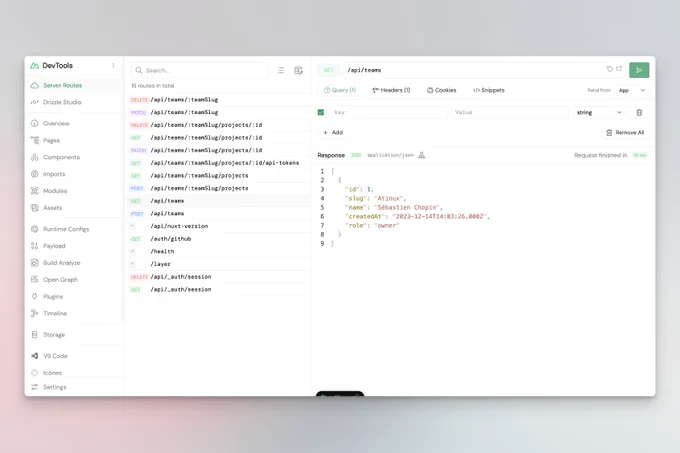The height and width of the screenshot is (453, 680).
Task: Open the request in a new tab icon
Action: (x=619, y=69)
